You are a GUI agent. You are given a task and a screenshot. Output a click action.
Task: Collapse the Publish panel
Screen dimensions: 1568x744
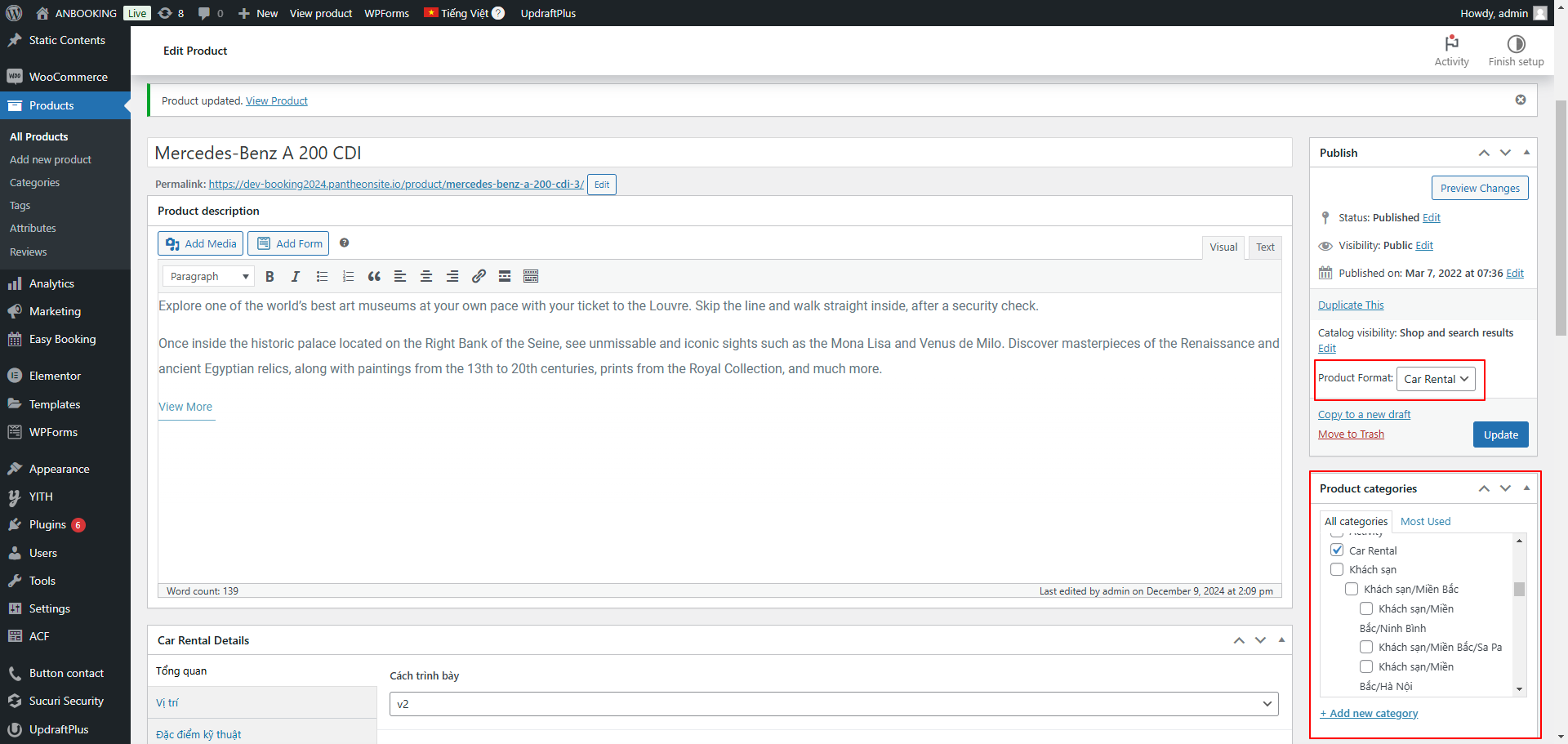pyautogui.click(x=1526, y=153)
